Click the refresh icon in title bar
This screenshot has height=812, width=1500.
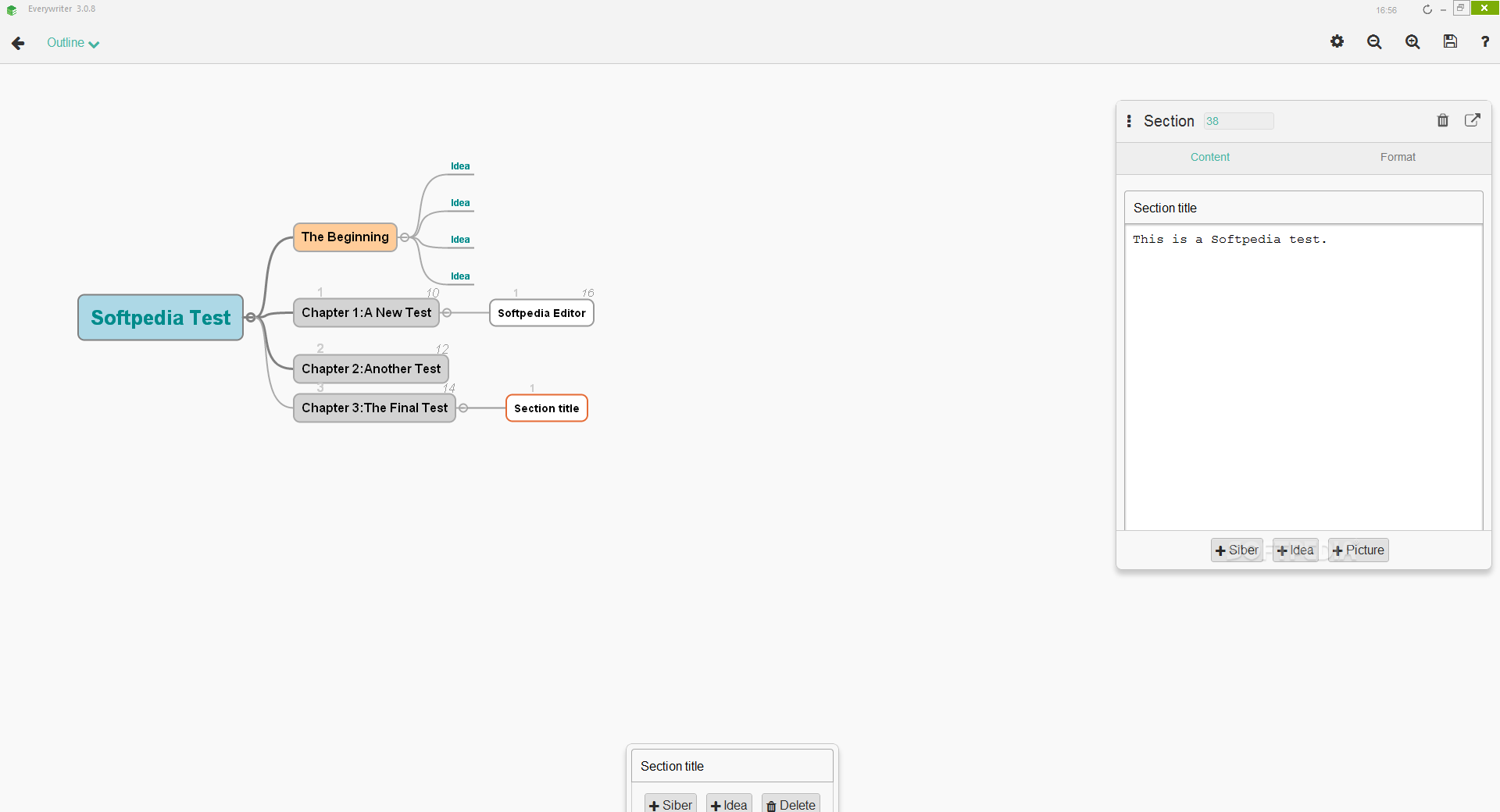point(1427,9)
